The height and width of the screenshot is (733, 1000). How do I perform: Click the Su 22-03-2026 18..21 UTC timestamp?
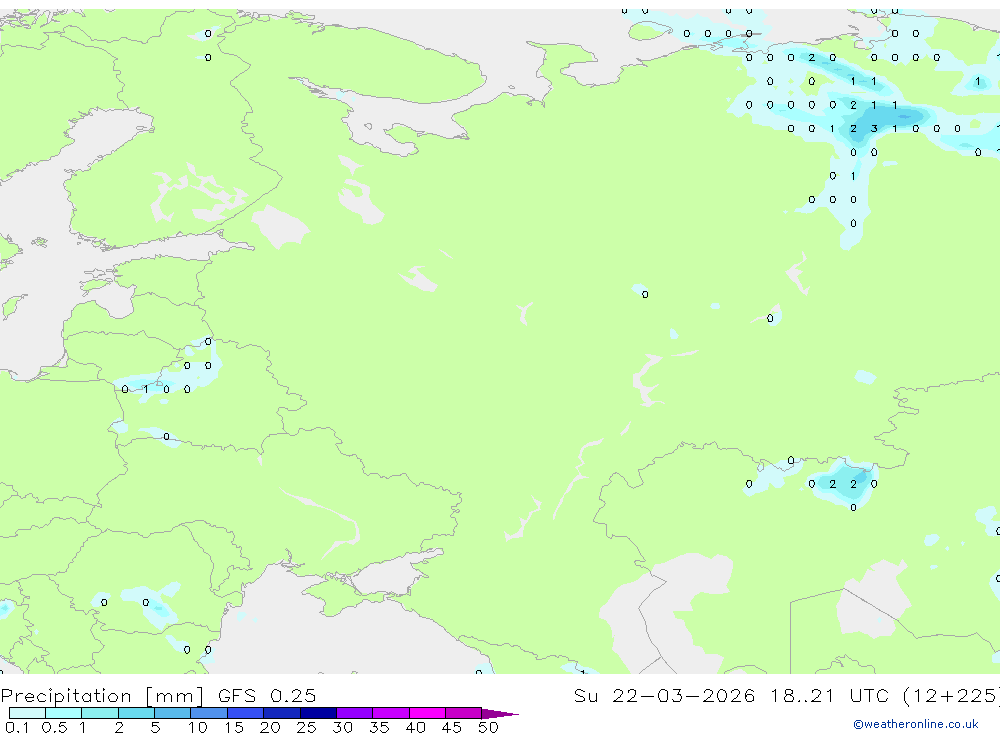point(786,695)
